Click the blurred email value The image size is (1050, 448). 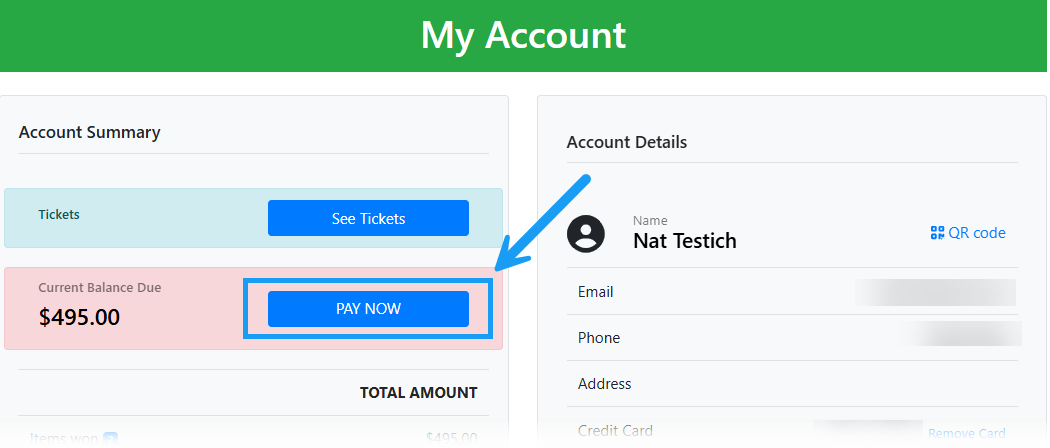pyautogui.click(x=936, y=292)
